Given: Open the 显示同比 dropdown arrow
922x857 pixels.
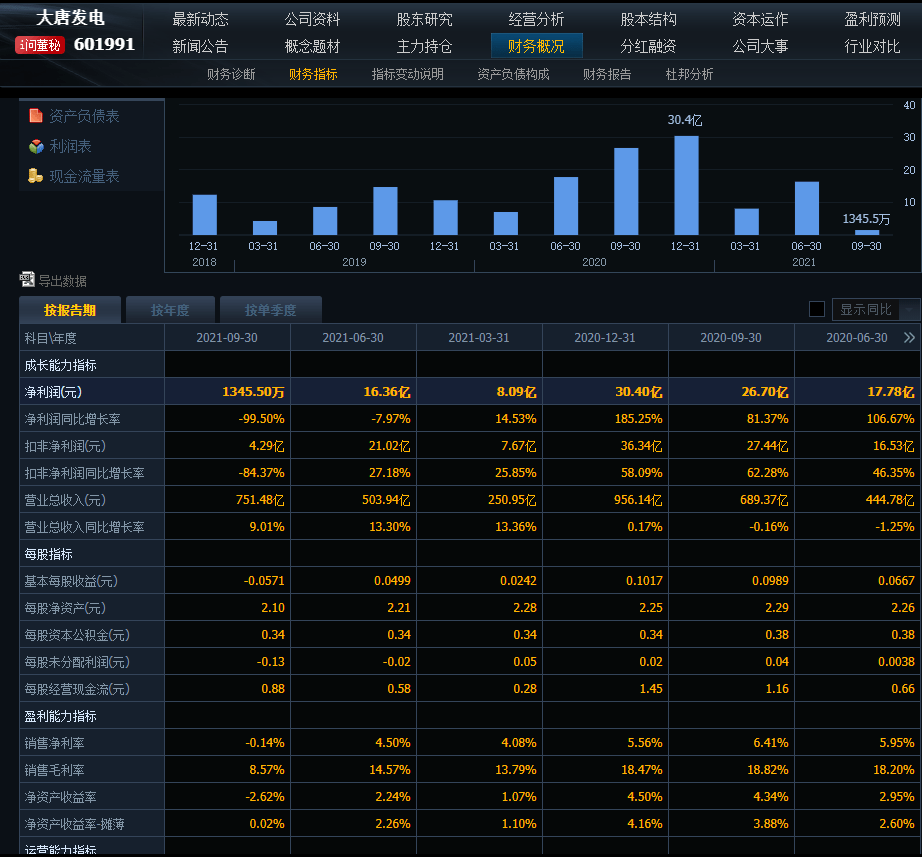Looking at the screenshot, I should (909, 310).
